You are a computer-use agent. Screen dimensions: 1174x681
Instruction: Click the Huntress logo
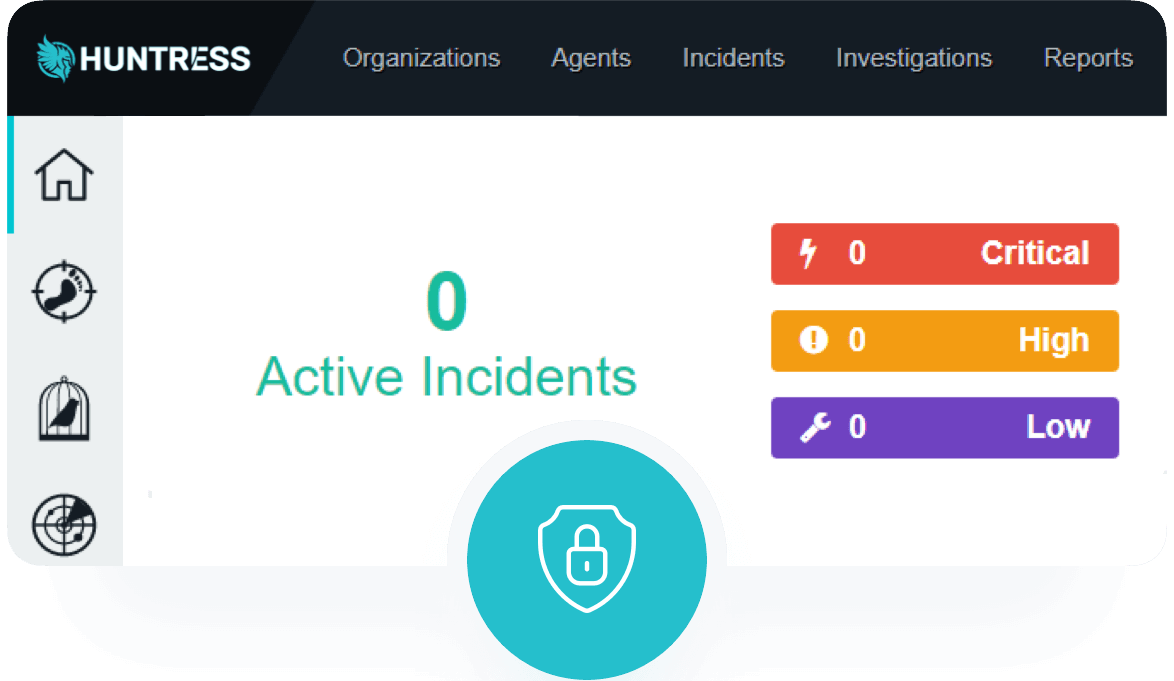(x=143, y=58)
